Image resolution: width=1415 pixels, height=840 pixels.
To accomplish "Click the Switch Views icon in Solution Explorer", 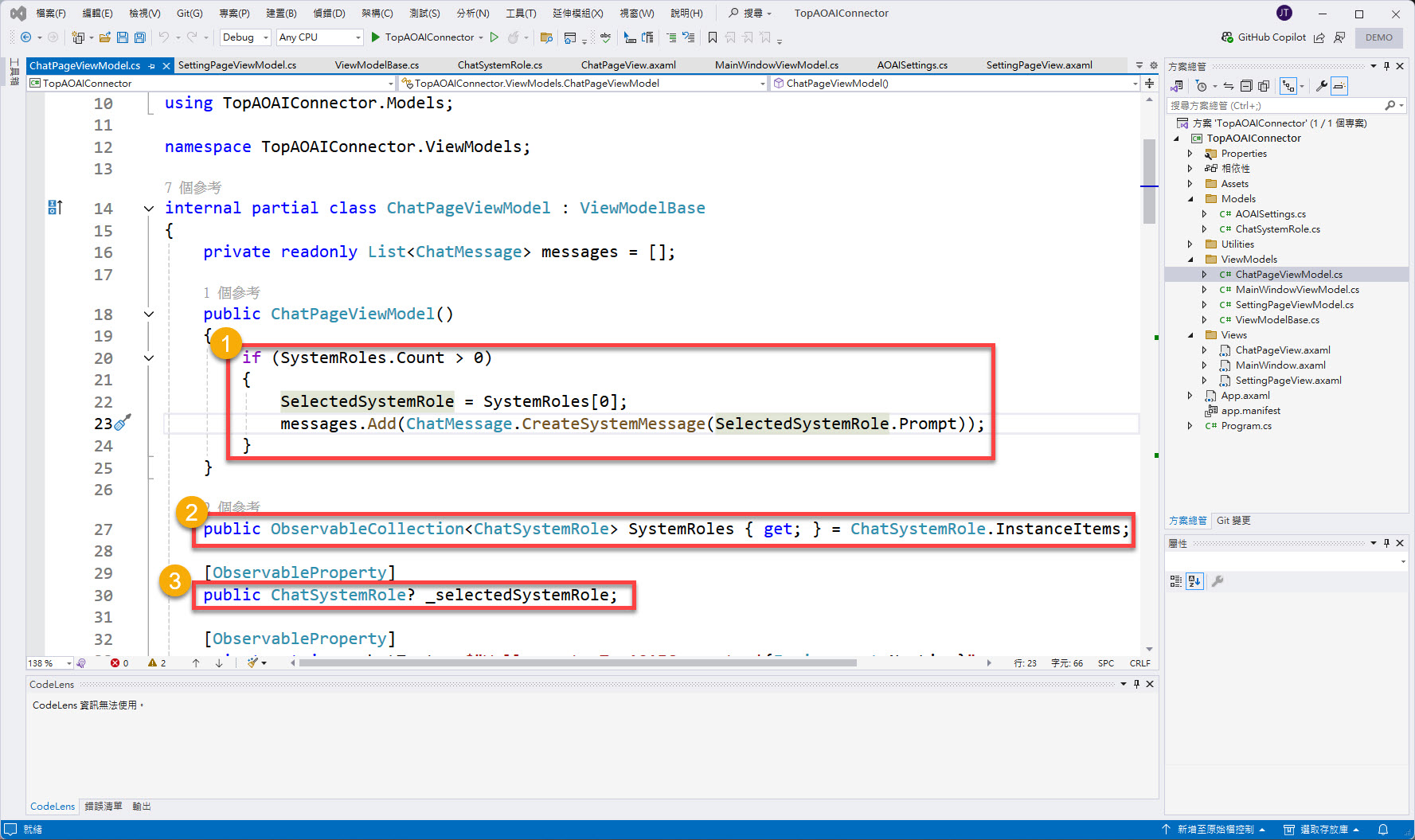I will click(x=1177, y=86).
